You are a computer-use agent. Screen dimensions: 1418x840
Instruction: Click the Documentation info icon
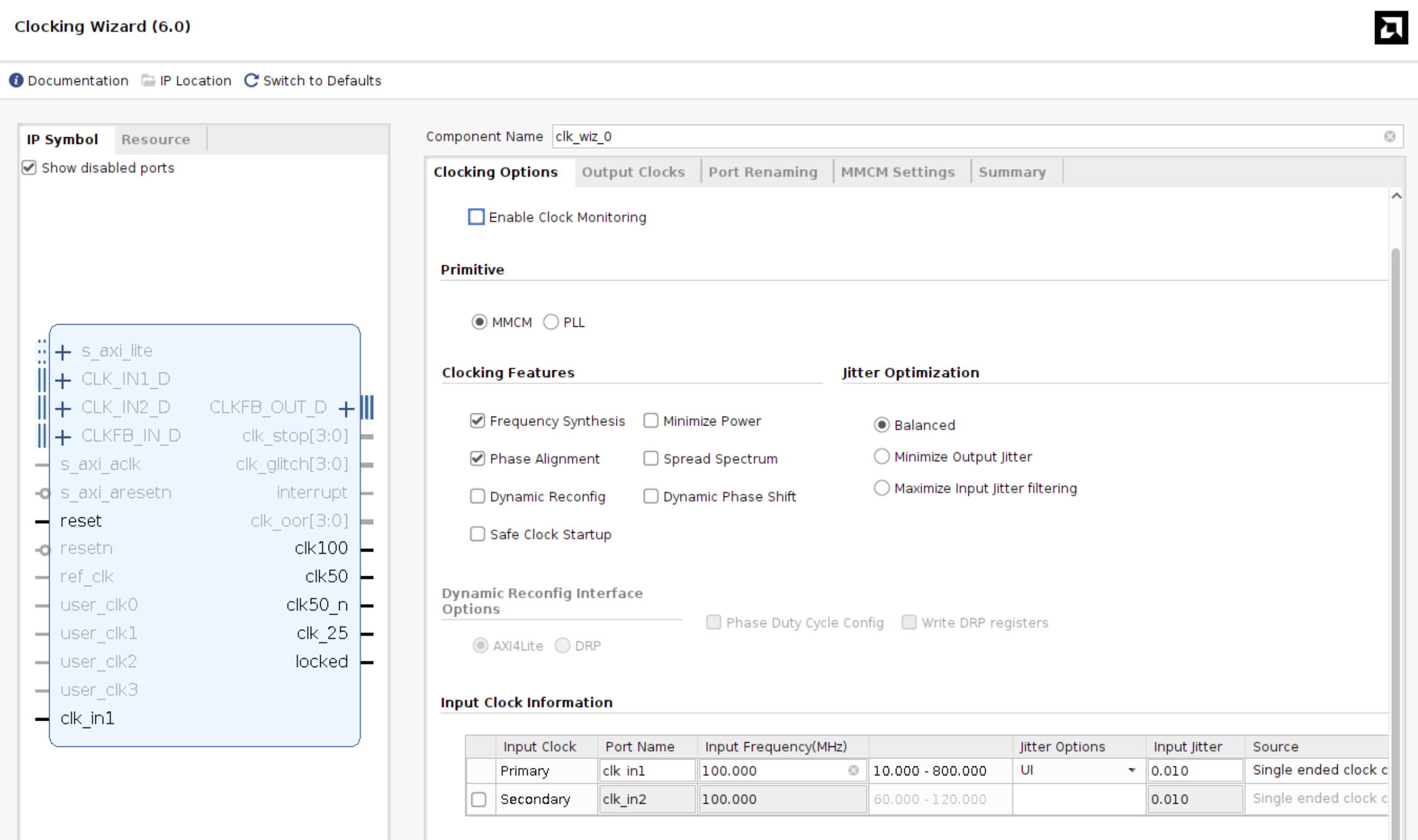[x=16, y=80]
